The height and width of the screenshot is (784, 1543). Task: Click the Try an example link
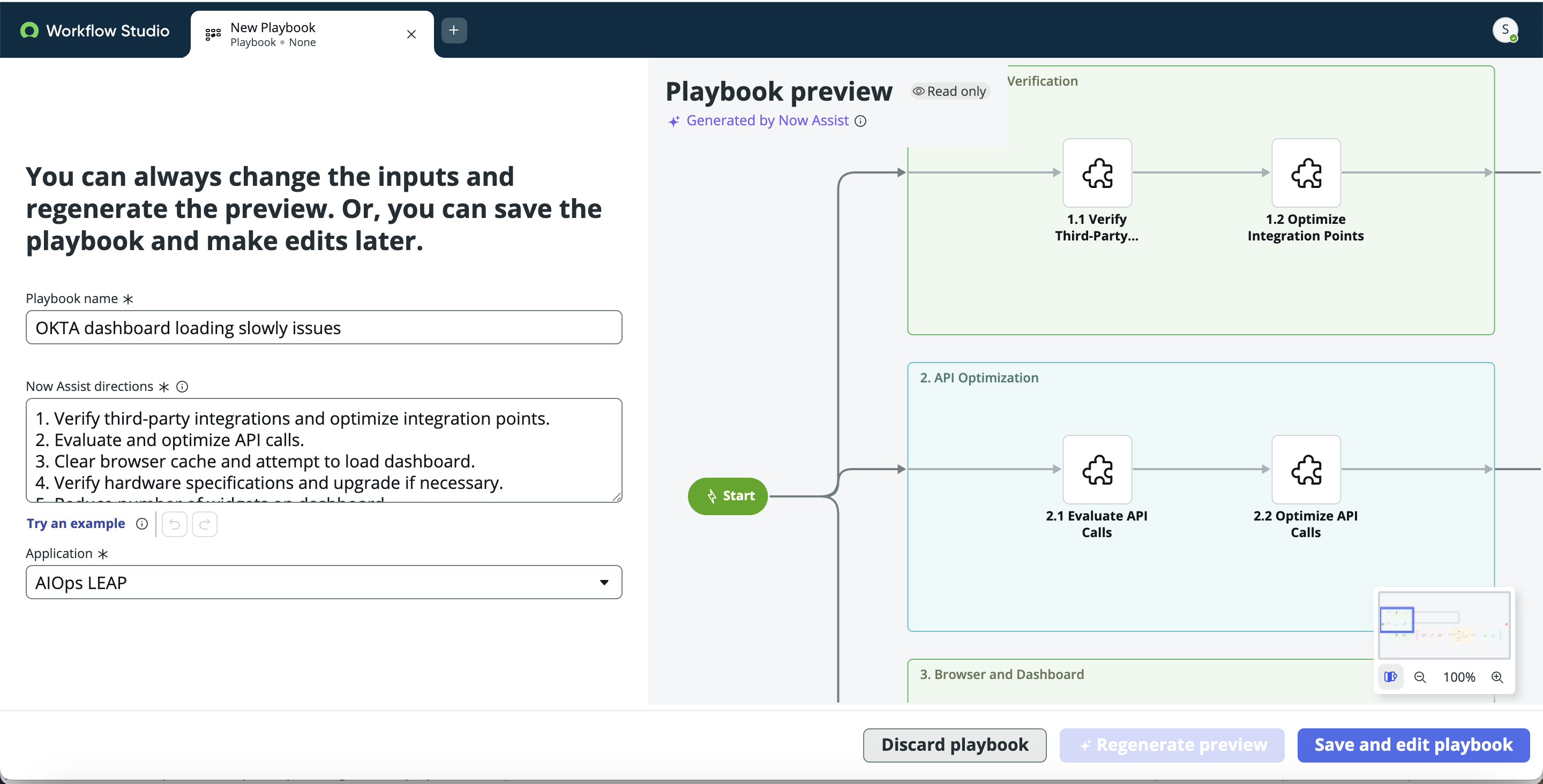(76, 523)
